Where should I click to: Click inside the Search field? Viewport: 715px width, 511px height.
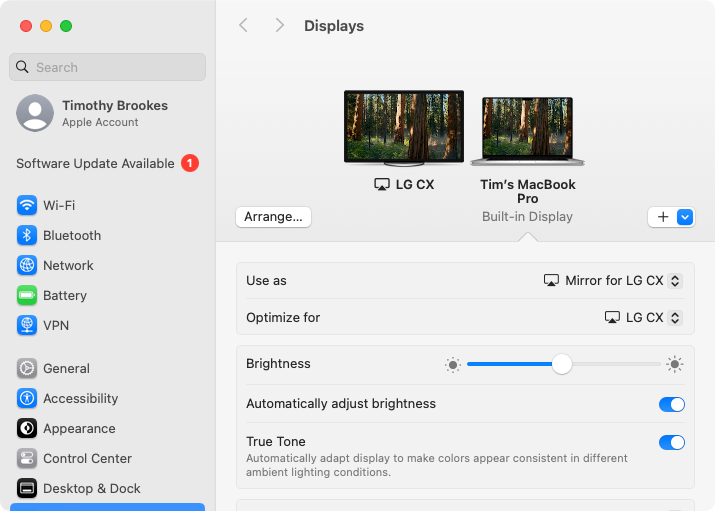click(107, 67)
